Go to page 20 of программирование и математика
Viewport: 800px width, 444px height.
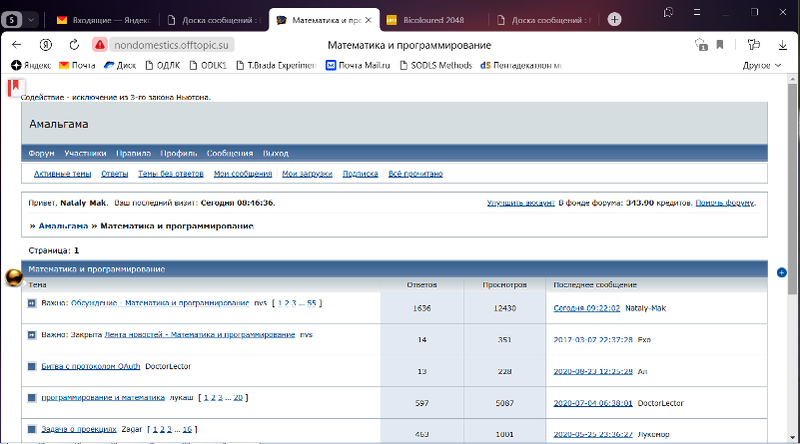click(238, 398)
